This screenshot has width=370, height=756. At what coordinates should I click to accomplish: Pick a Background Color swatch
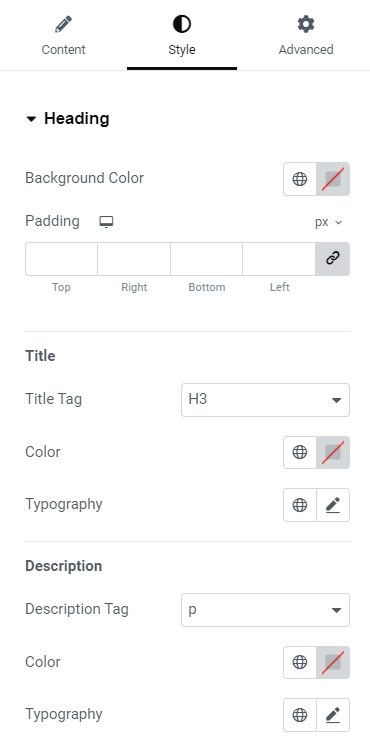[333, 179]
